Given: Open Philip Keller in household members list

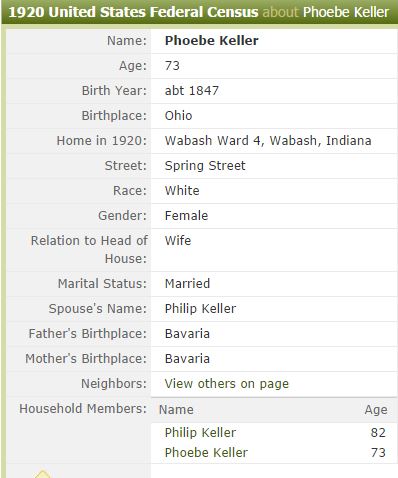Looking at the screenshot, I should (200, 433).
